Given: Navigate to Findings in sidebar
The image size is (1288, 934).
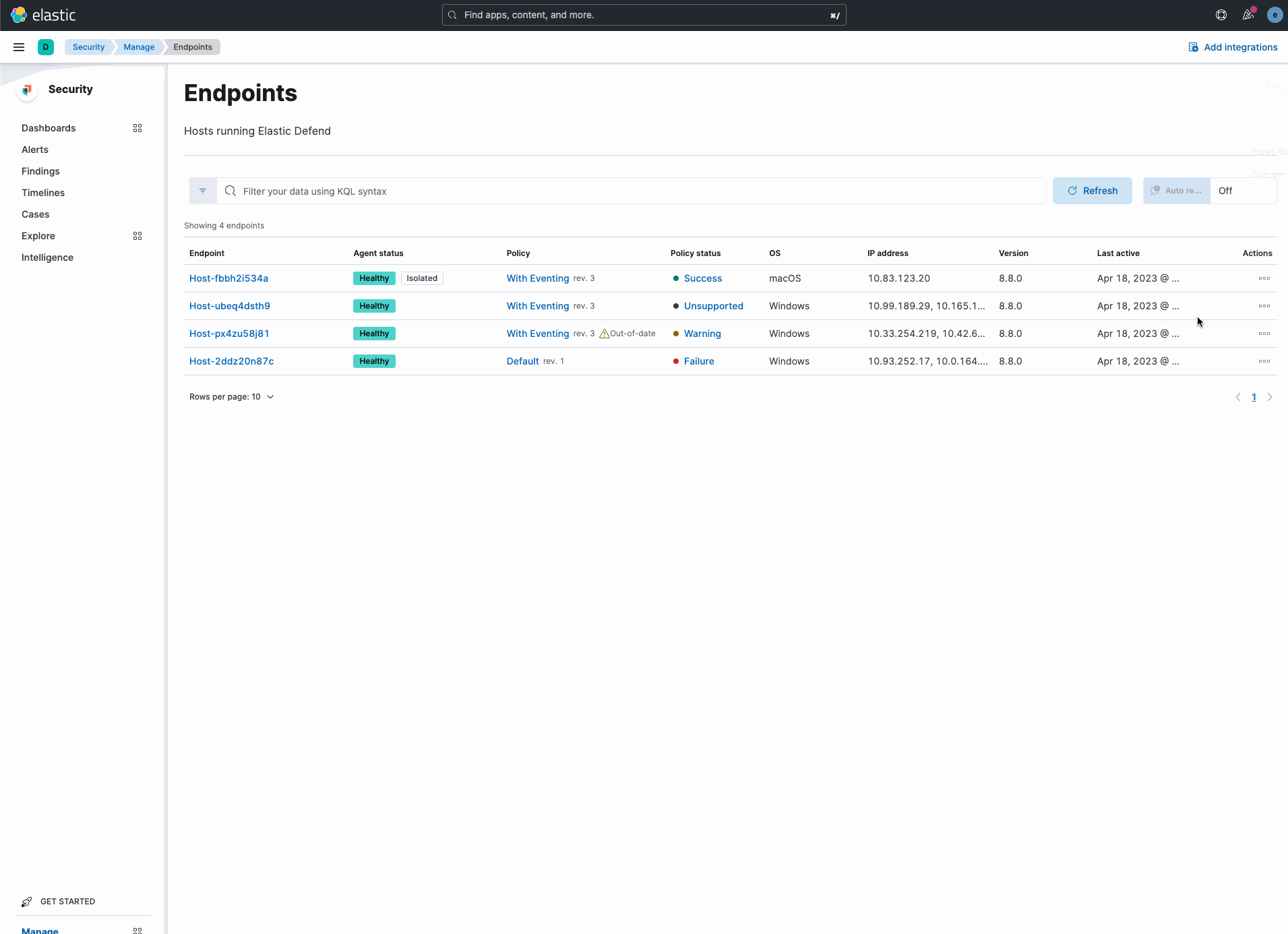Looking at the screenshot, I should pyautogui.click(x=40, y=171).
